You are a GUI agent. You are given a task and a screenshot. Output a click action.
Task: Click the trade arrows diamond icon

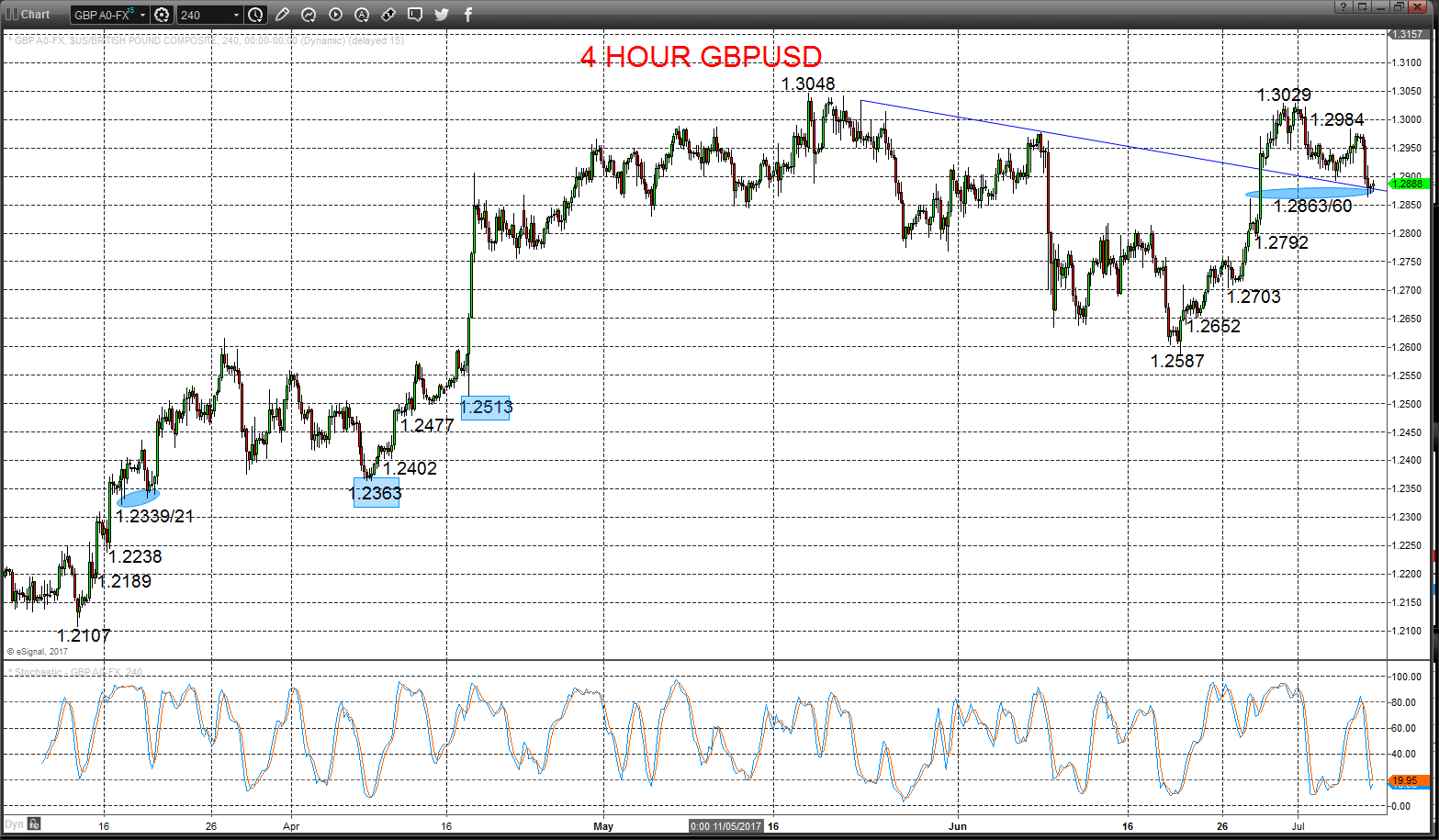tap(388, 15)
